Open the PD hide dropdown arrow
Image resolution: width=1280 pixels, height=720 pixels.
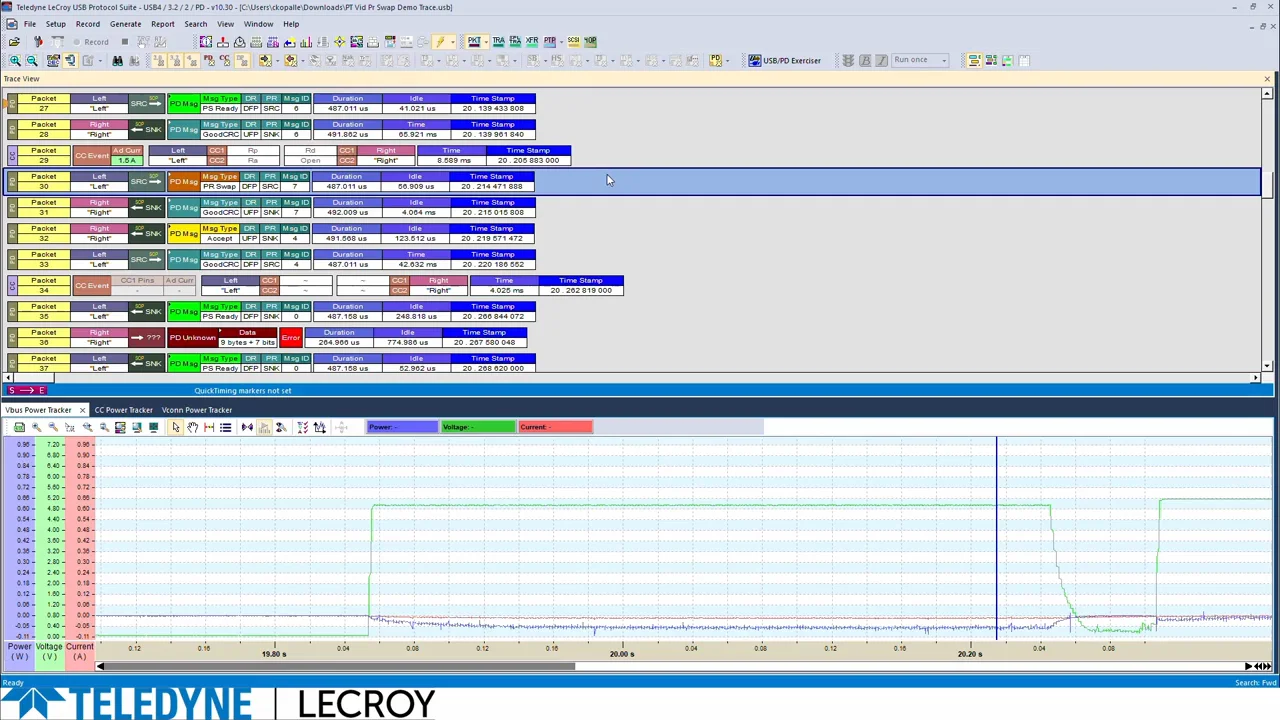(729, 61)
